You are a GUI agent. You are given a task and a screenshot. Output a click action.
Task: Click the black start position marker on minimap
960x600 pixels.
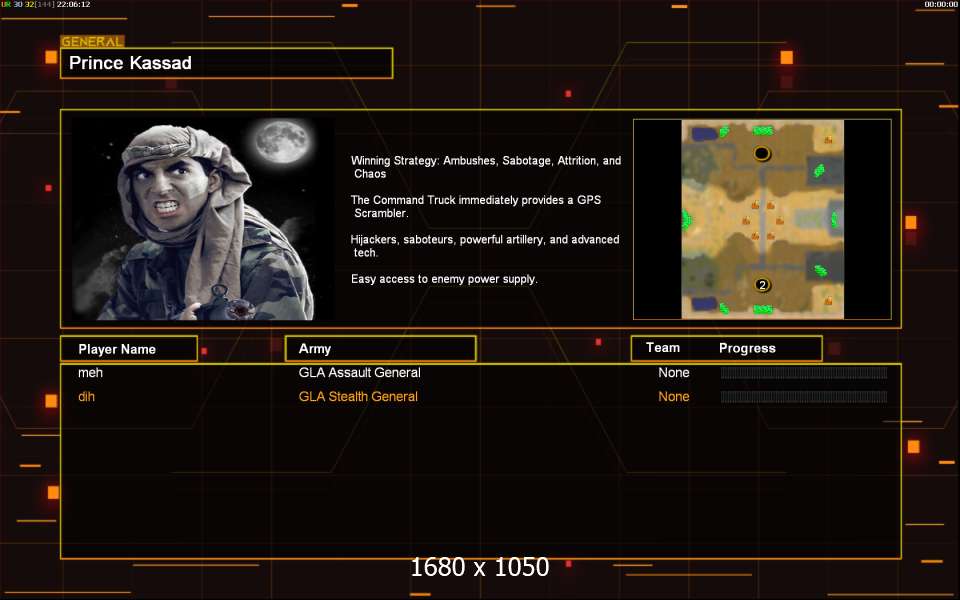coord(762,153)
